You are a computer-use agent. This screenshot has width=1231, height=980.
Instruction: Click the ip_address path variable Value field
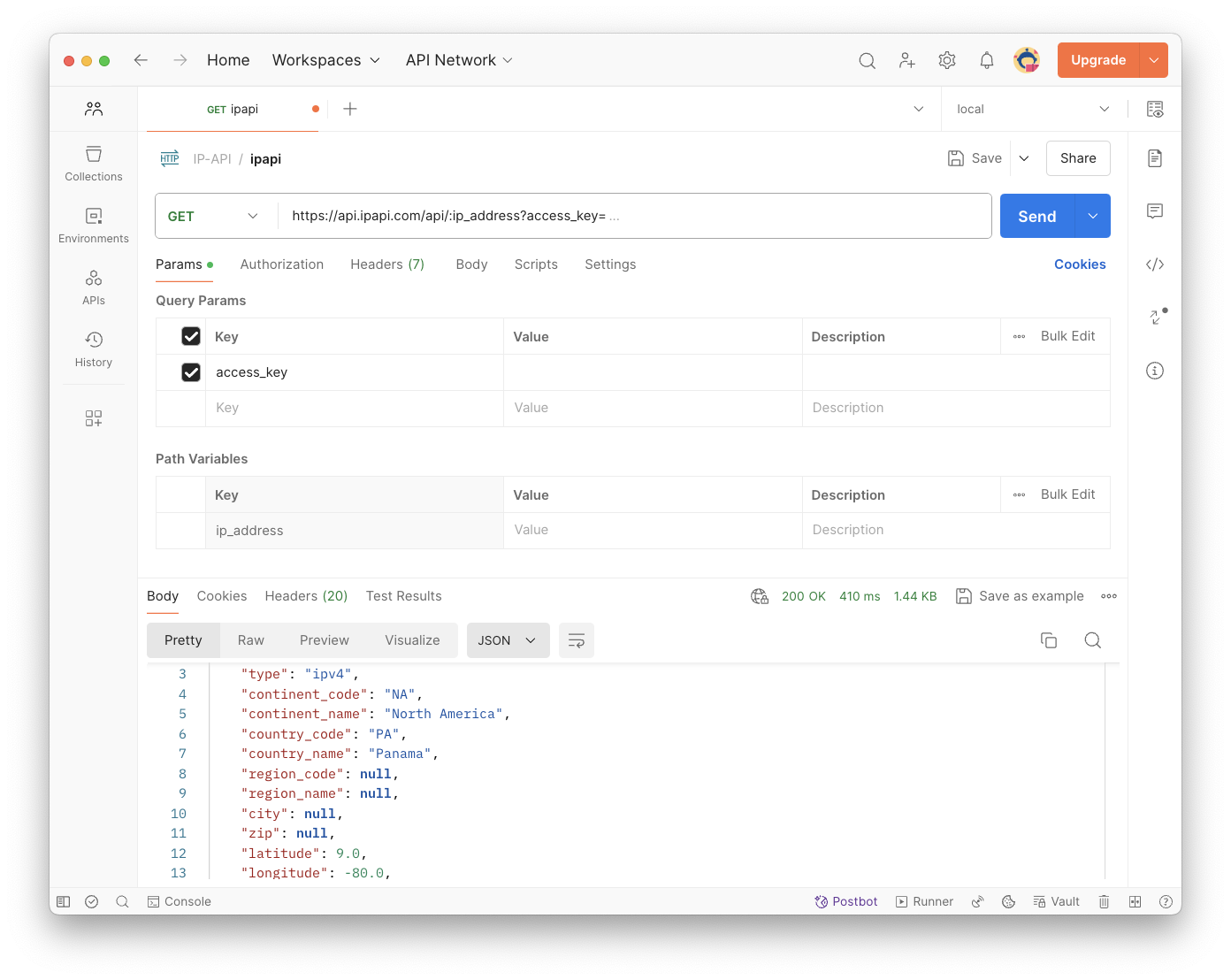pos(653,530)
